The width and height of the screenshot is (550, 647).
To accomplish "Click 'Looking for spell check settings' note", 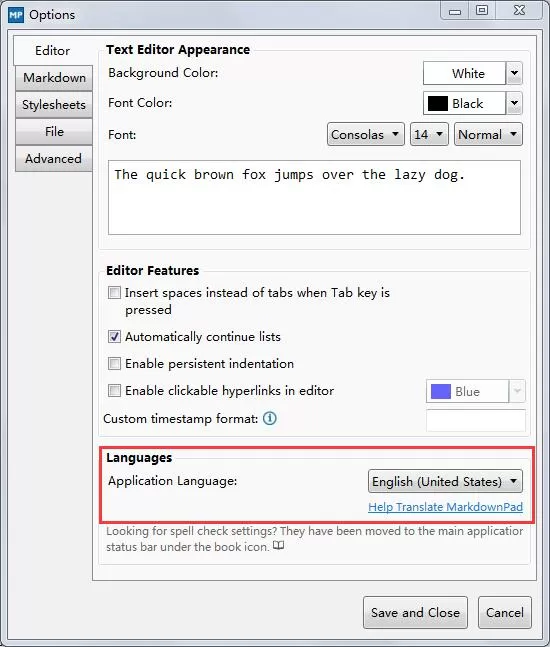I will (x=314, y=538).
